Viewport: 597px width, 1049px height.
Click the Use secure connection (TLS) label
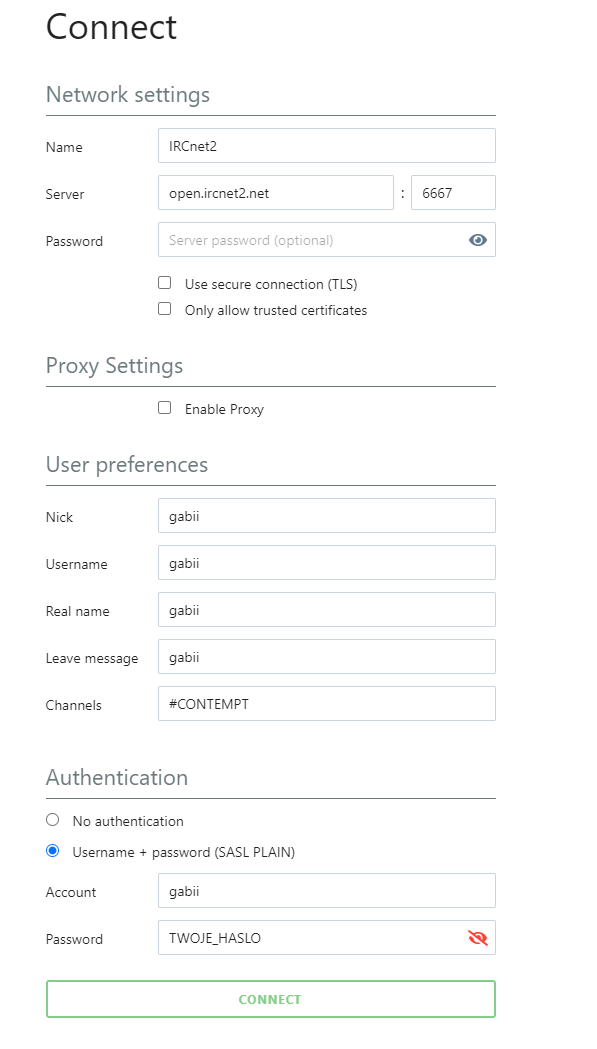click(271, 284)
